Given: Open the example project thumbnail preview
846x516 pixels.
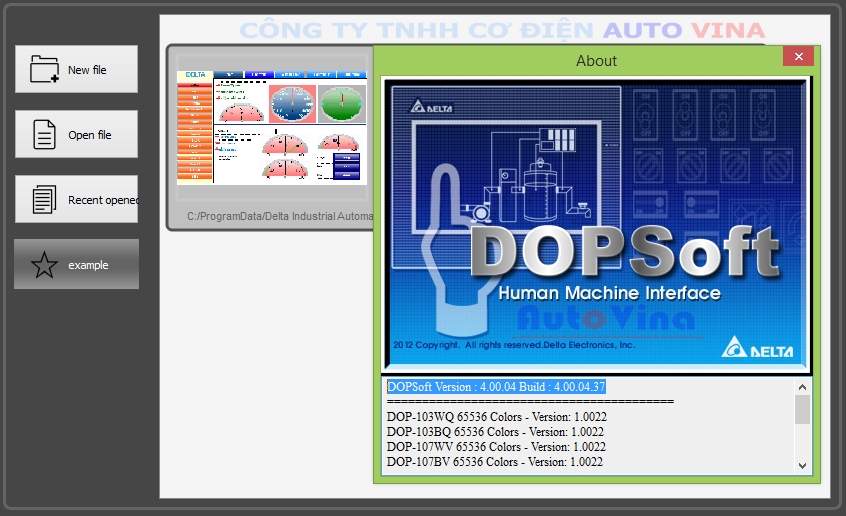Looking at the screenshot, I should [x=272, y=127].
